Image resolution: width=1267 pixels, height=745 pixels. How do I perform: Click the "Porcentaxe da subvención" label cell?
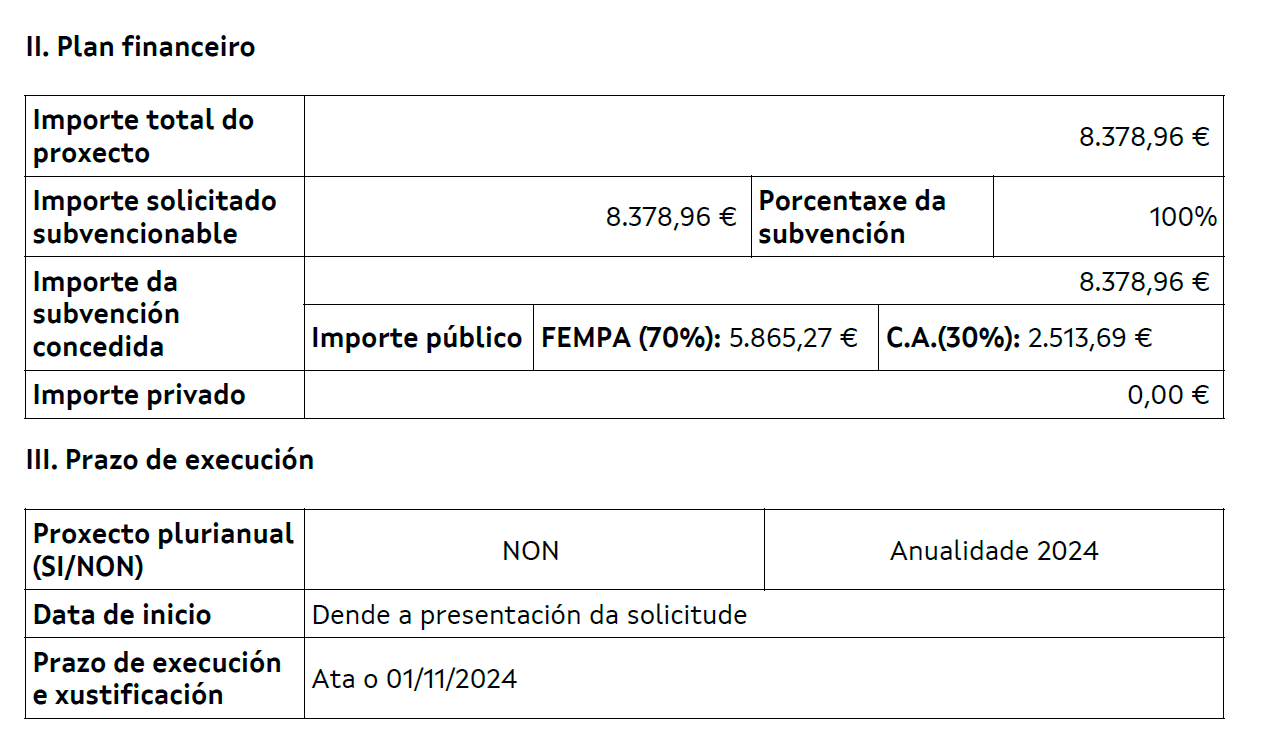pos(852,217)
